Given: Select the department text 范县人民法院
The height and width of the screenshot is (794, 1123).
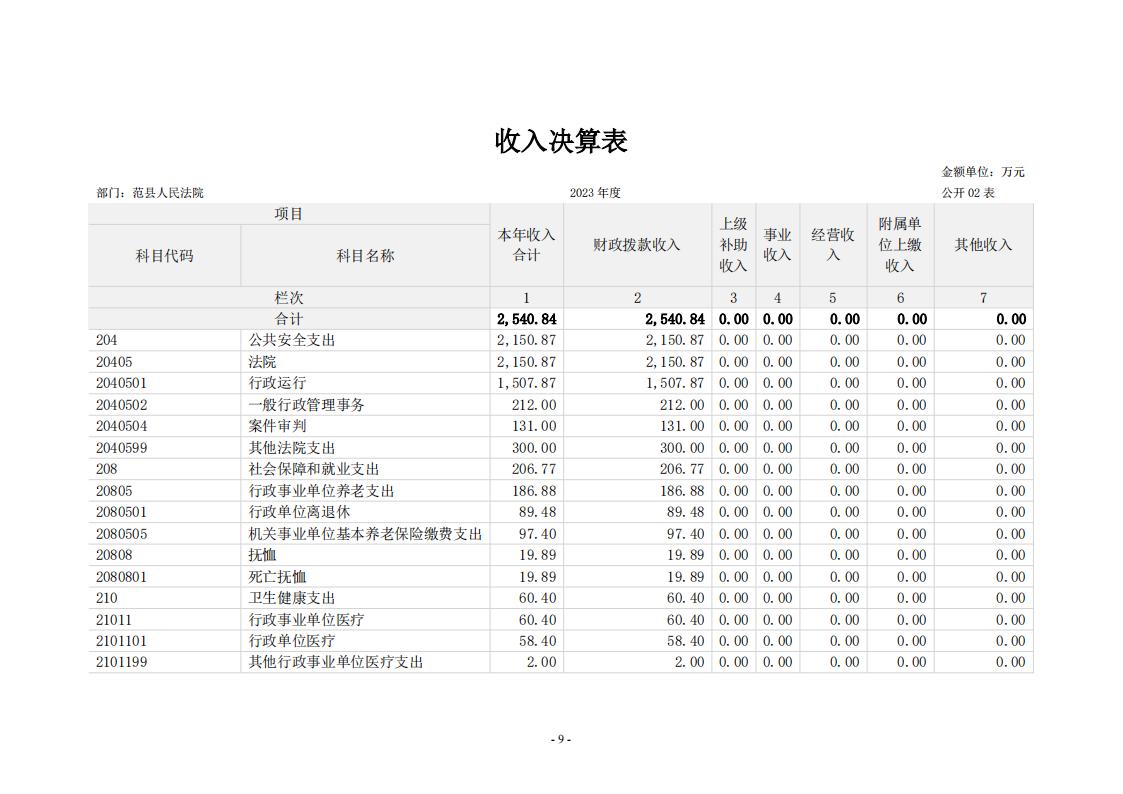Looking at the screenshot, I should (x=168, y=193).
